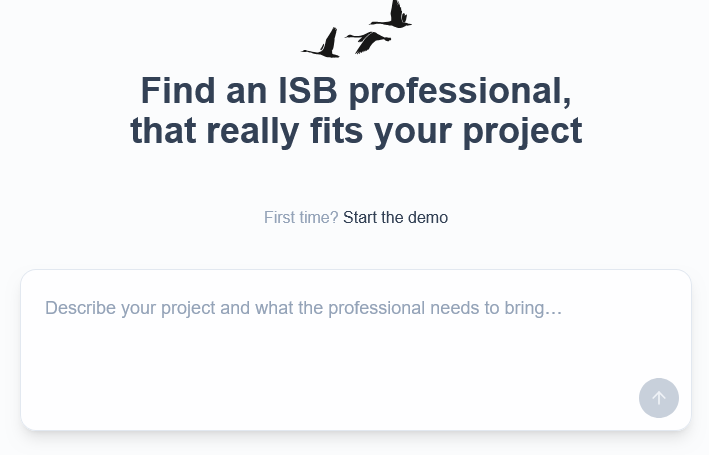709x455 pixels.
Task: Click the word "demo" in the link
Action: pos(428,217)
